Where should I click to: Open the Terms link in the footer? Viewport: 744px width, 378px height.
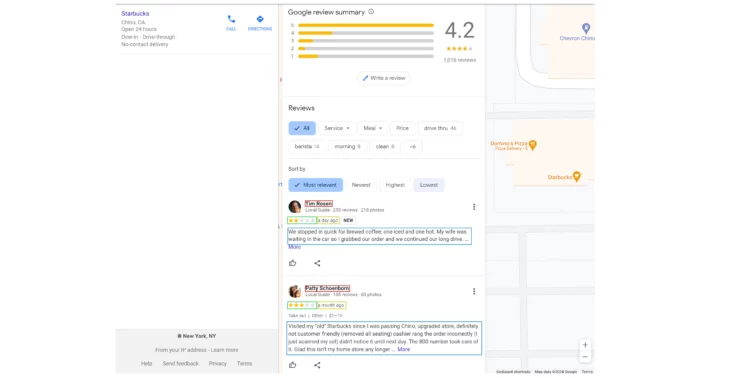(244, 363)
